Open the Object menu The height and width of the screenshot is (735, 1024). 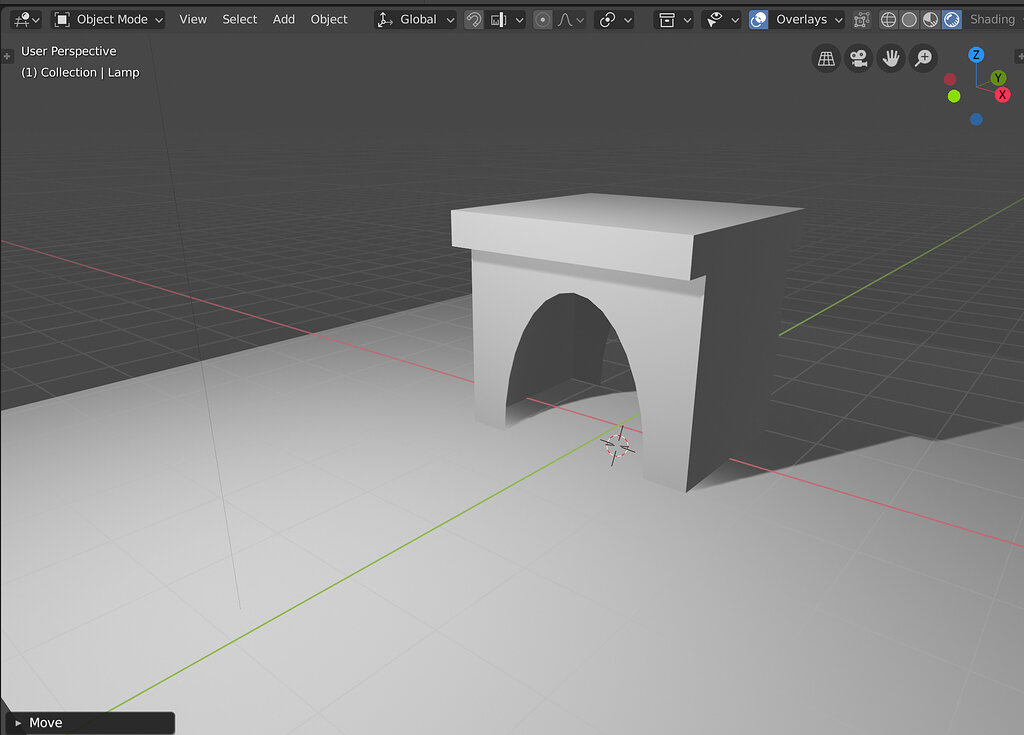(328, 19)
